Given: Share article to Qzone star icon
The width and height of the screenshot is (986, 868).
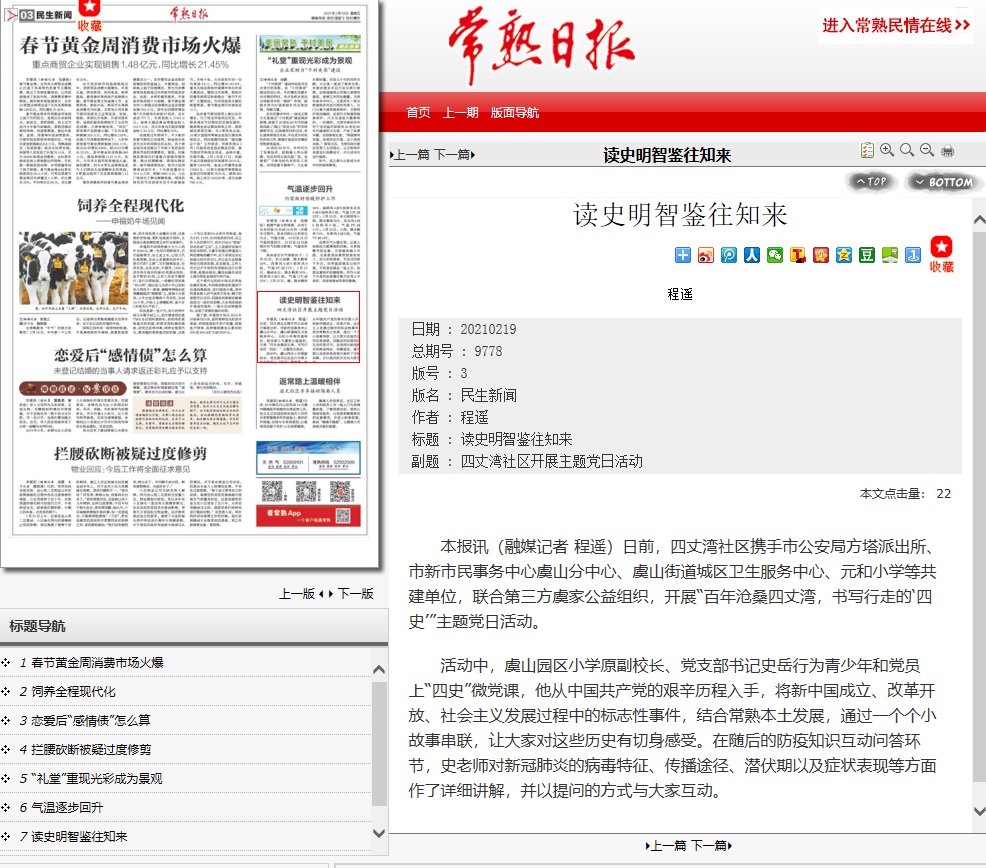Looking at the screenshot, I should (x=844, y=255).
